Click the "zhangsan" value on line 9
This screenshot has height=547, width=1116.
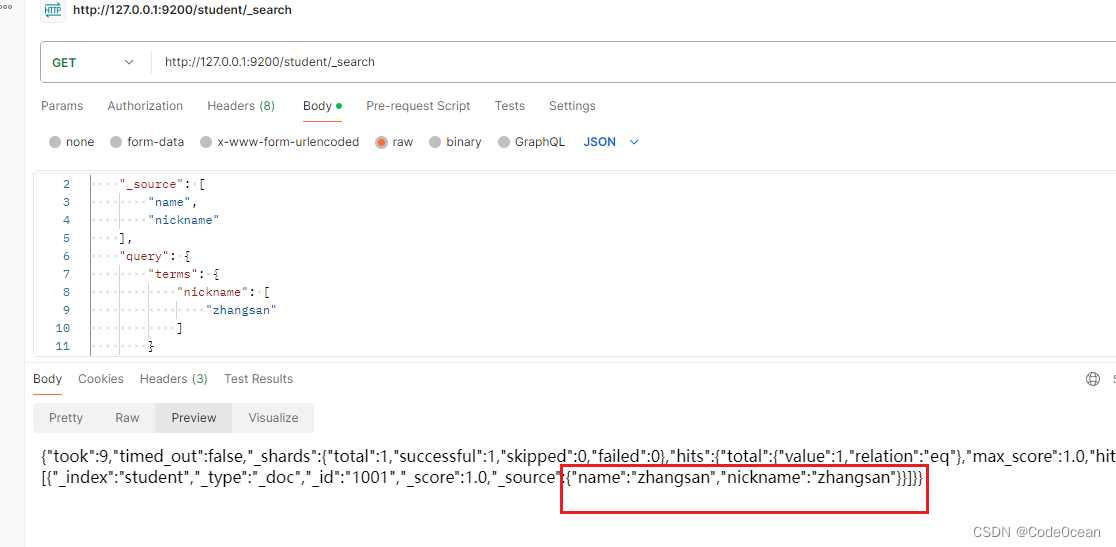241,310
